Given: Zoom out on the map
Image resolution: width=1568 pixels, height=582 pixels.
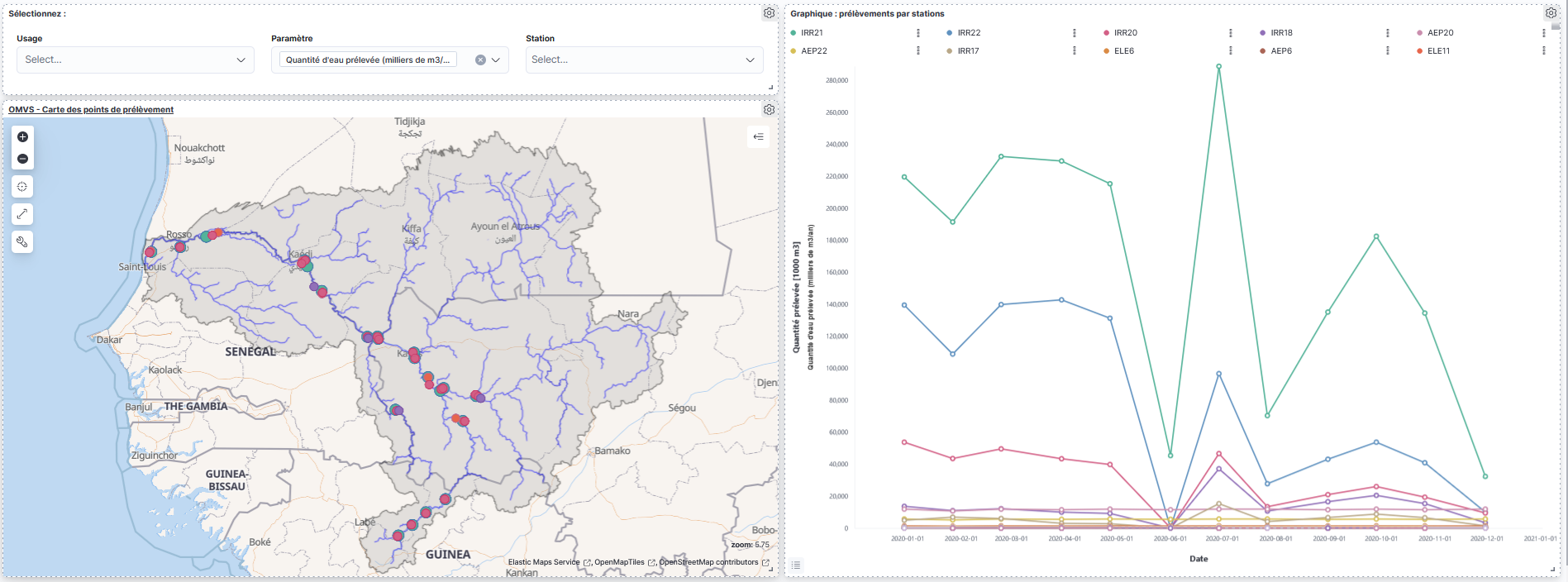Looking at the screenshot, I should (23, 159).
